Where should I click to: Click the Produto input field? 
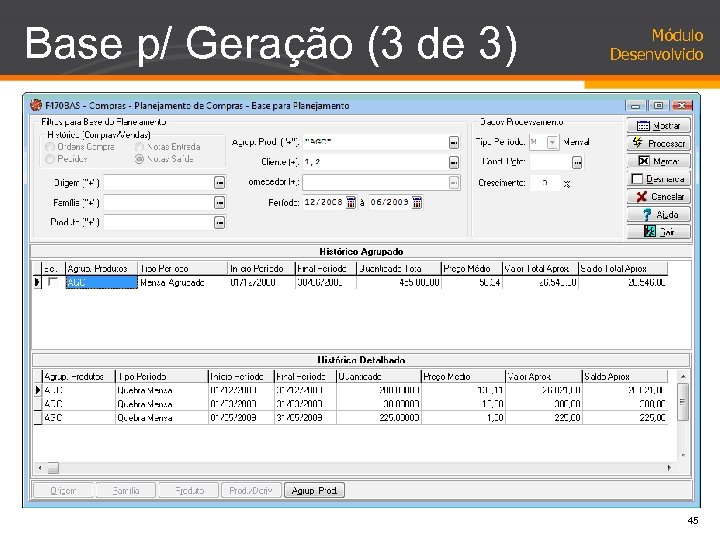pos(158,223)
